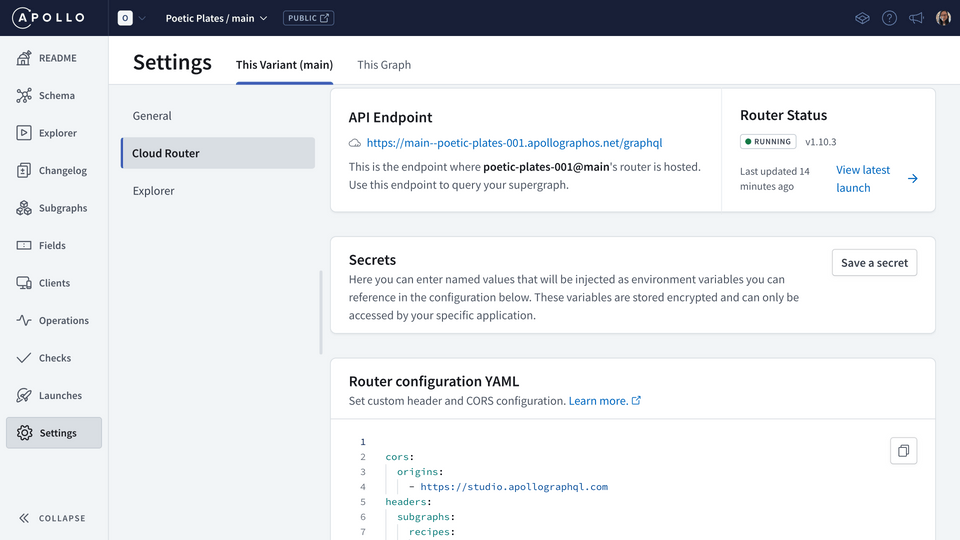Click the cors: line in YAML editor
The height and width of the screenshot is (540, 960).
[x=400, y=457]
